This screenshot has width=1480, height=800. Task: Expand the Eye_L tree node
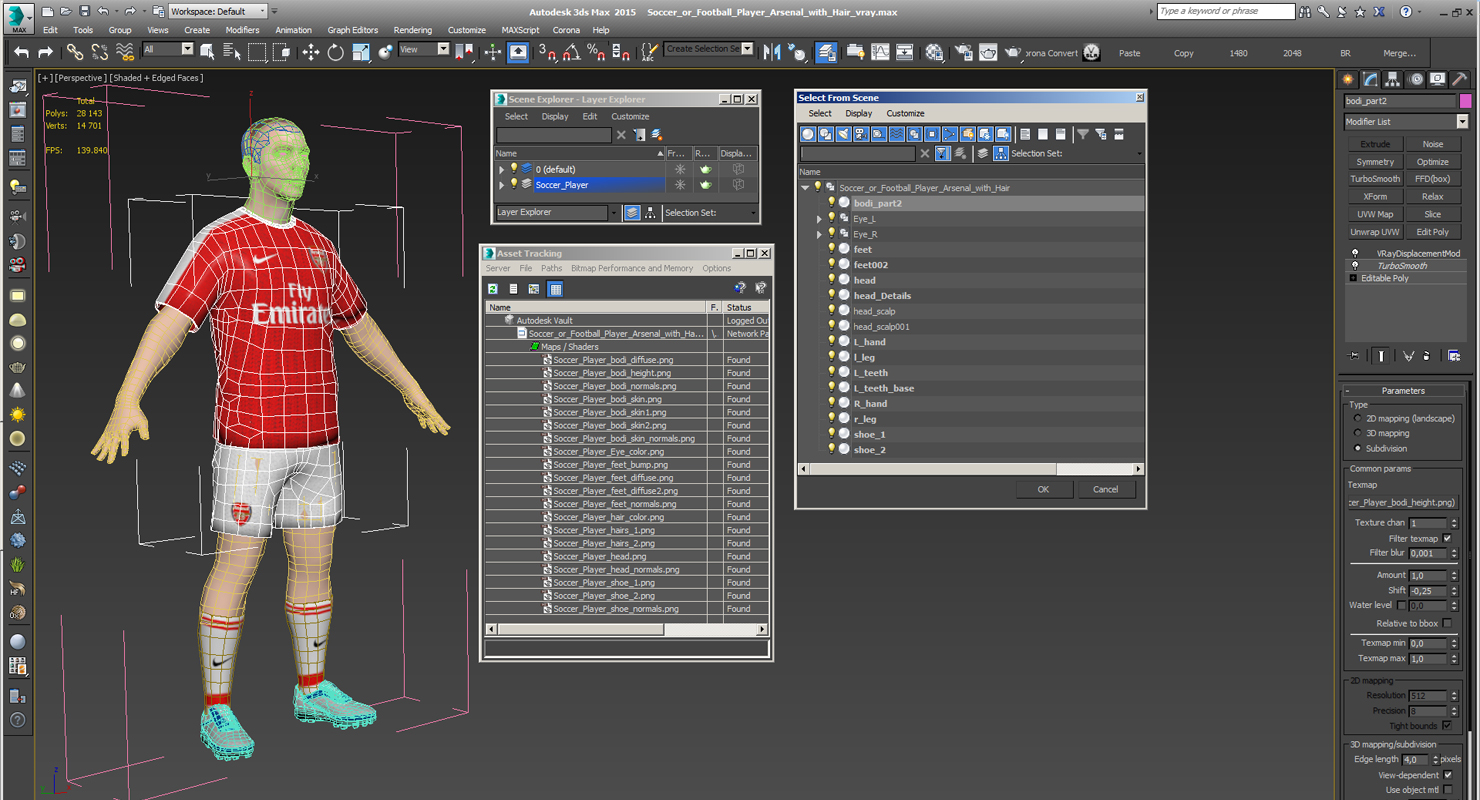[x=819, y=219]
